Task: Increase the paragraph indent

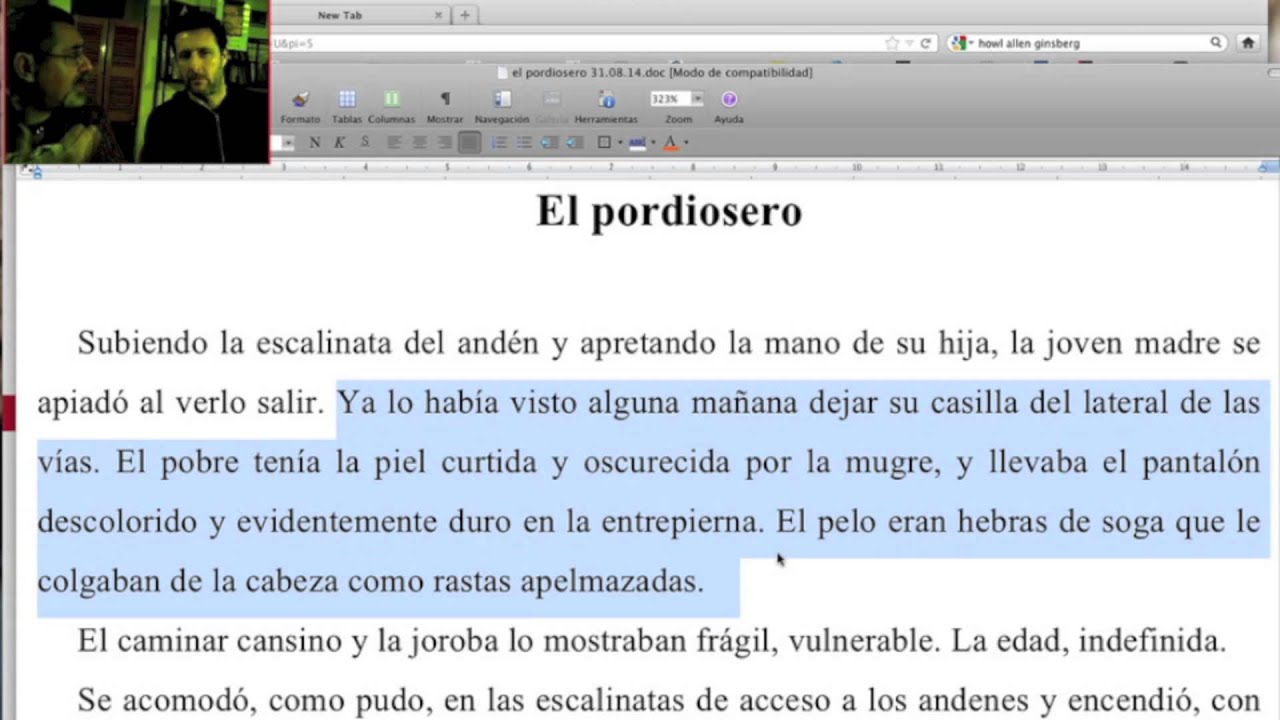Action: pos(574,142)
